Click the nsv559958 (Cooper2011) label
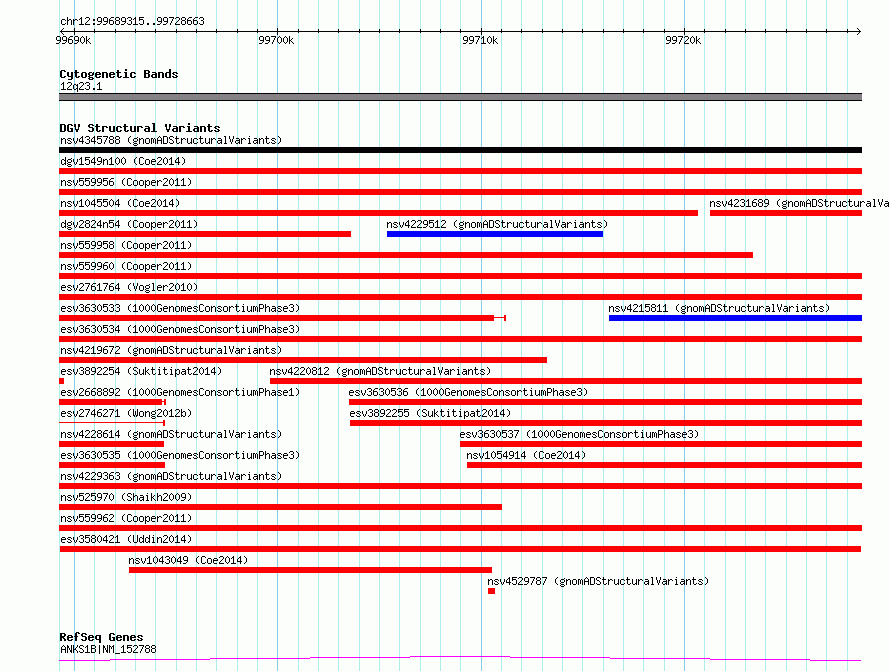Screen dimensions: 890x671 tap(126, 245)
